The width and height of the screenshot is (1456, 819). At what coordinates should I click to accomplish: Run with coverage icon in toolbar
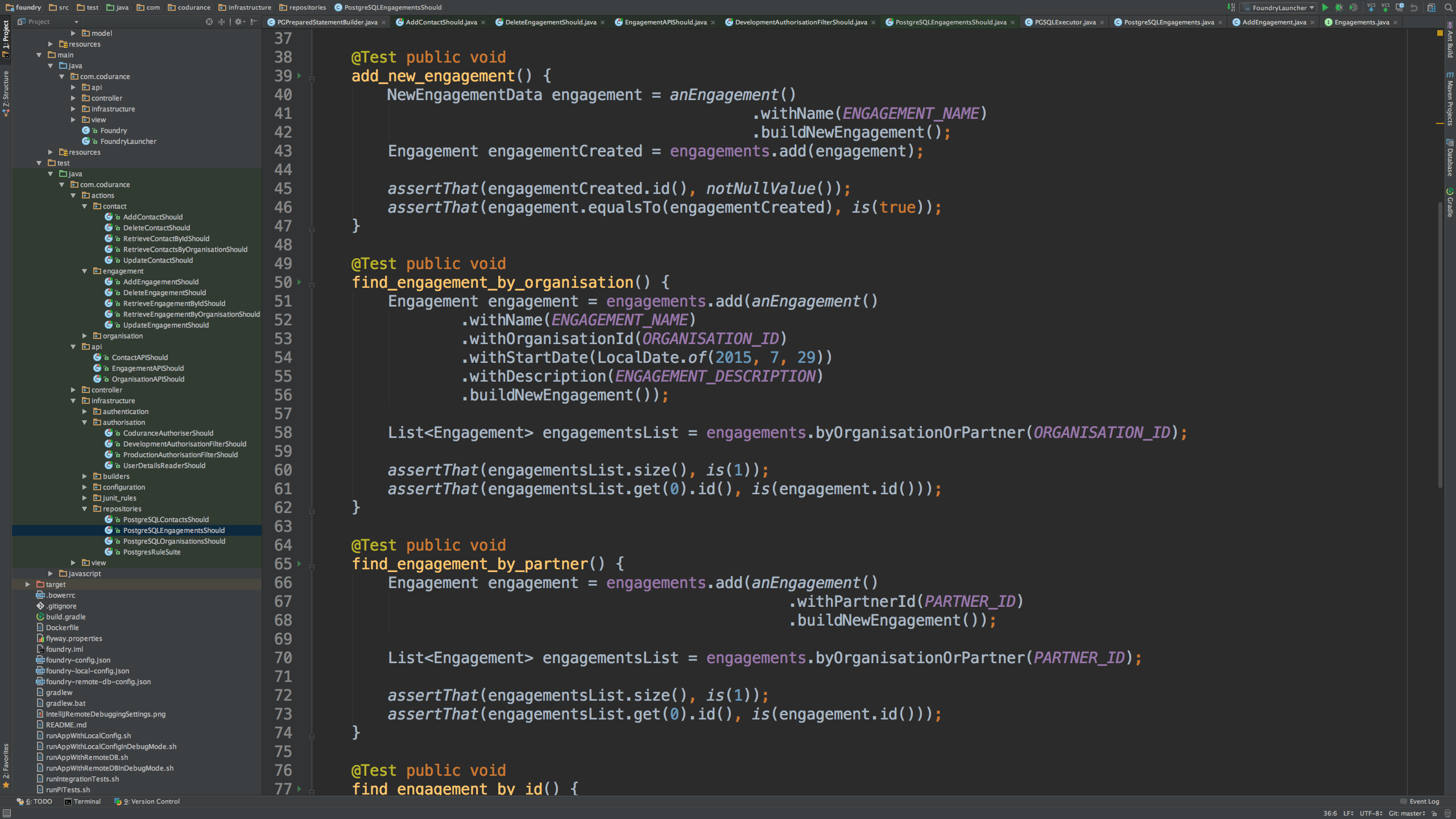pos(1354,7)
